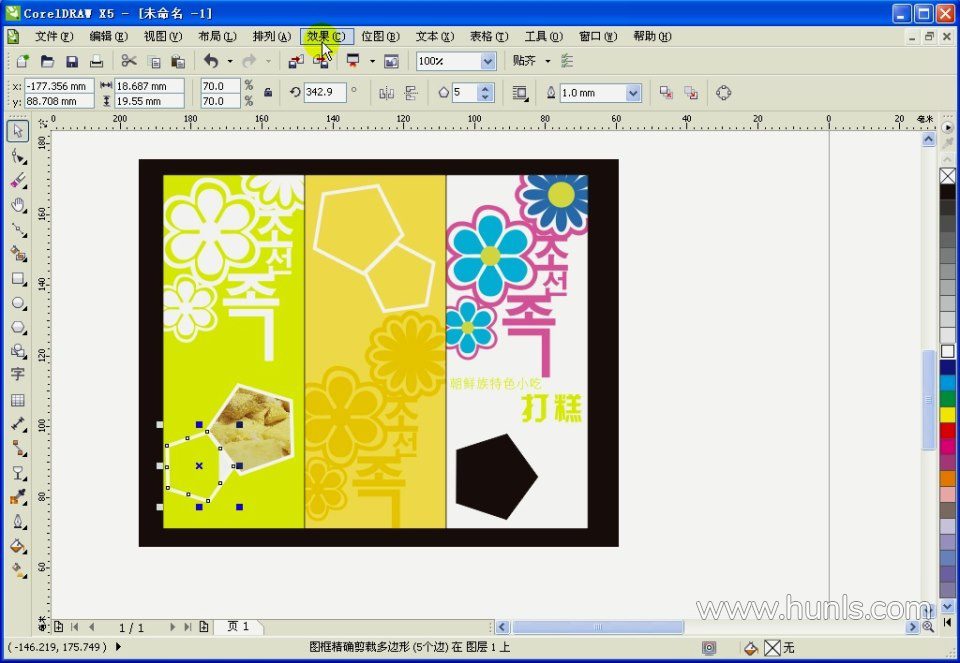Click the Print icon

pyautogui.click(x=96, y=62)
